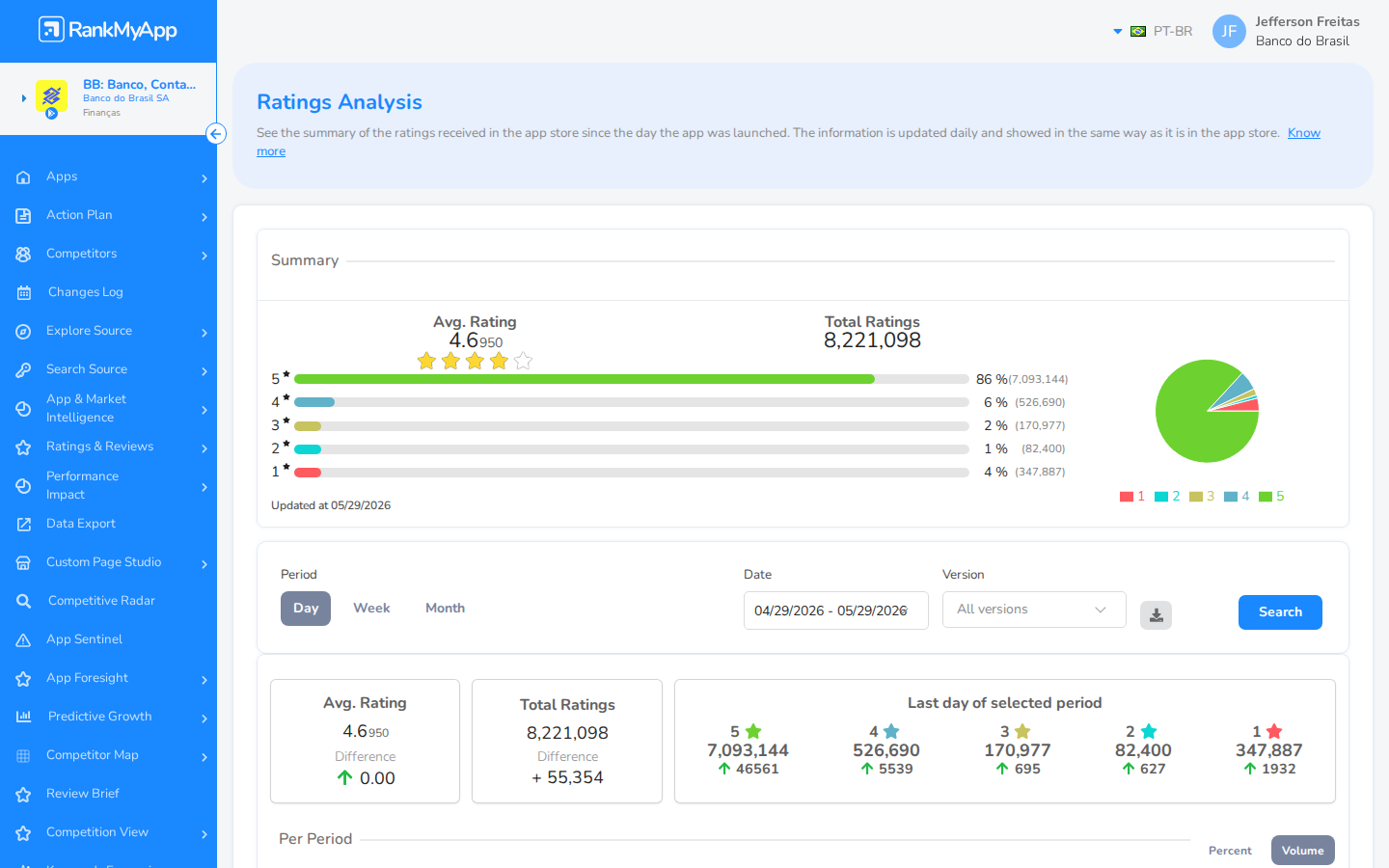The width and height of the screenshot is (1389, 868).
Task: Click the JF user avatar
Action: [x=1229, y=31]
